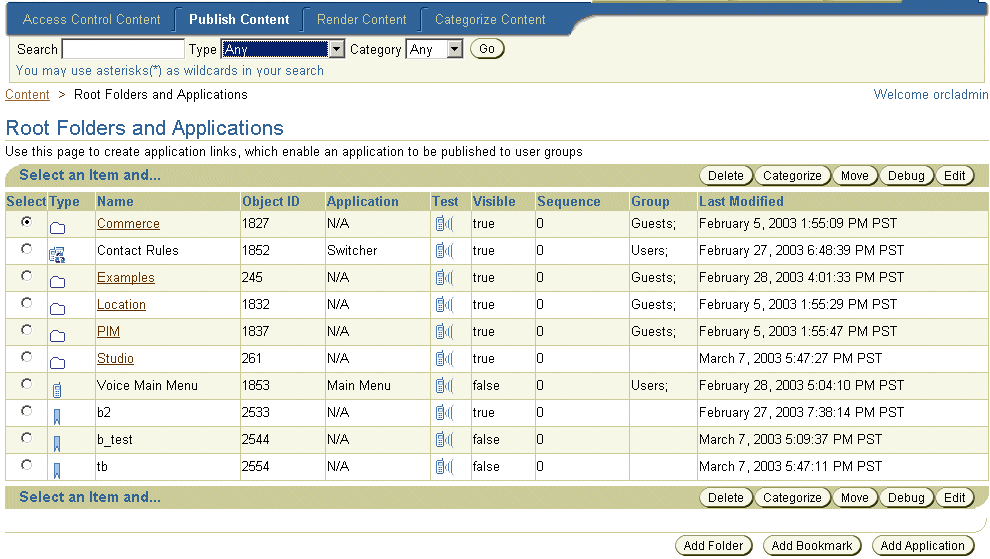Select the Examples radio button
This screenshot has height=559, width=990.
click(26, 276)
